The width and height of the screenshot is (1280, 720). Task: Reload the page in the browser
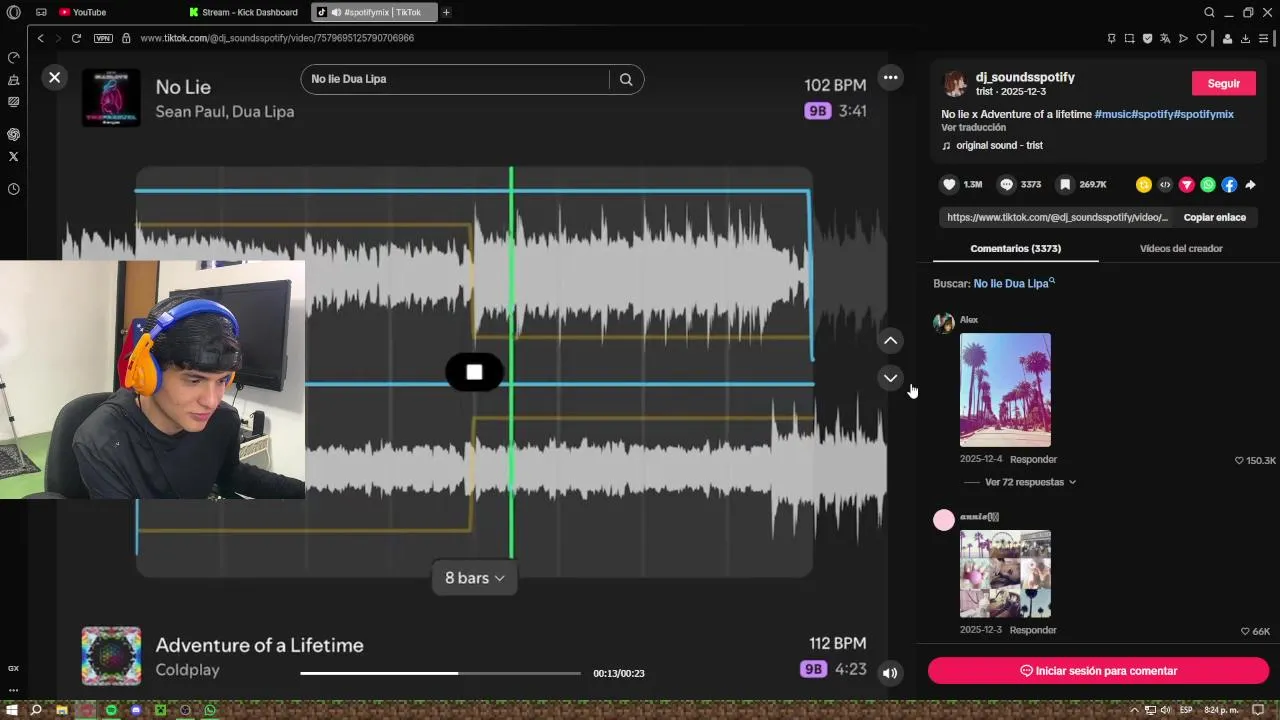(76, 38)
